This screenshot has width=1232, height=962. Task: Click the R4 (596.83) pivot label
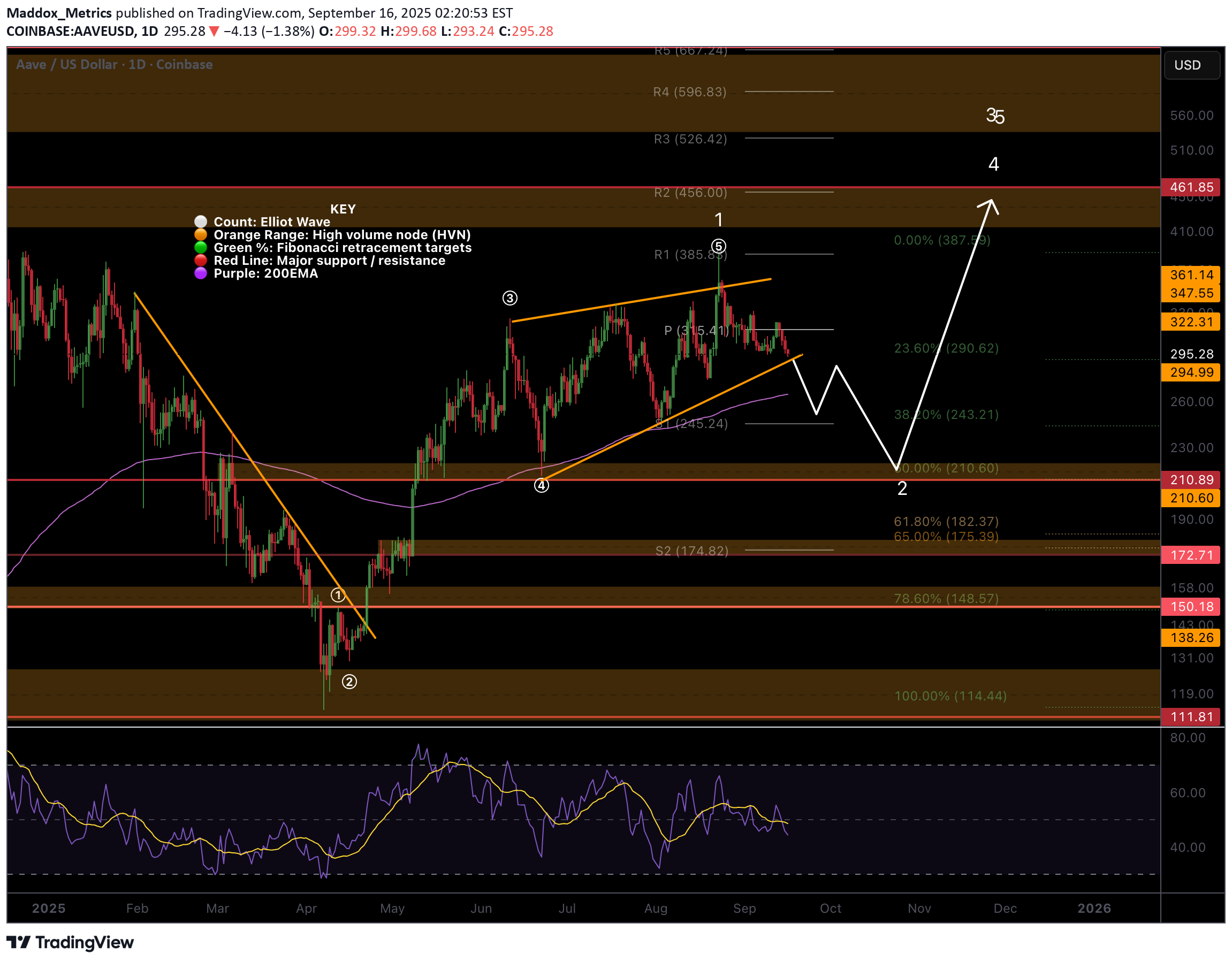(690, 92)
